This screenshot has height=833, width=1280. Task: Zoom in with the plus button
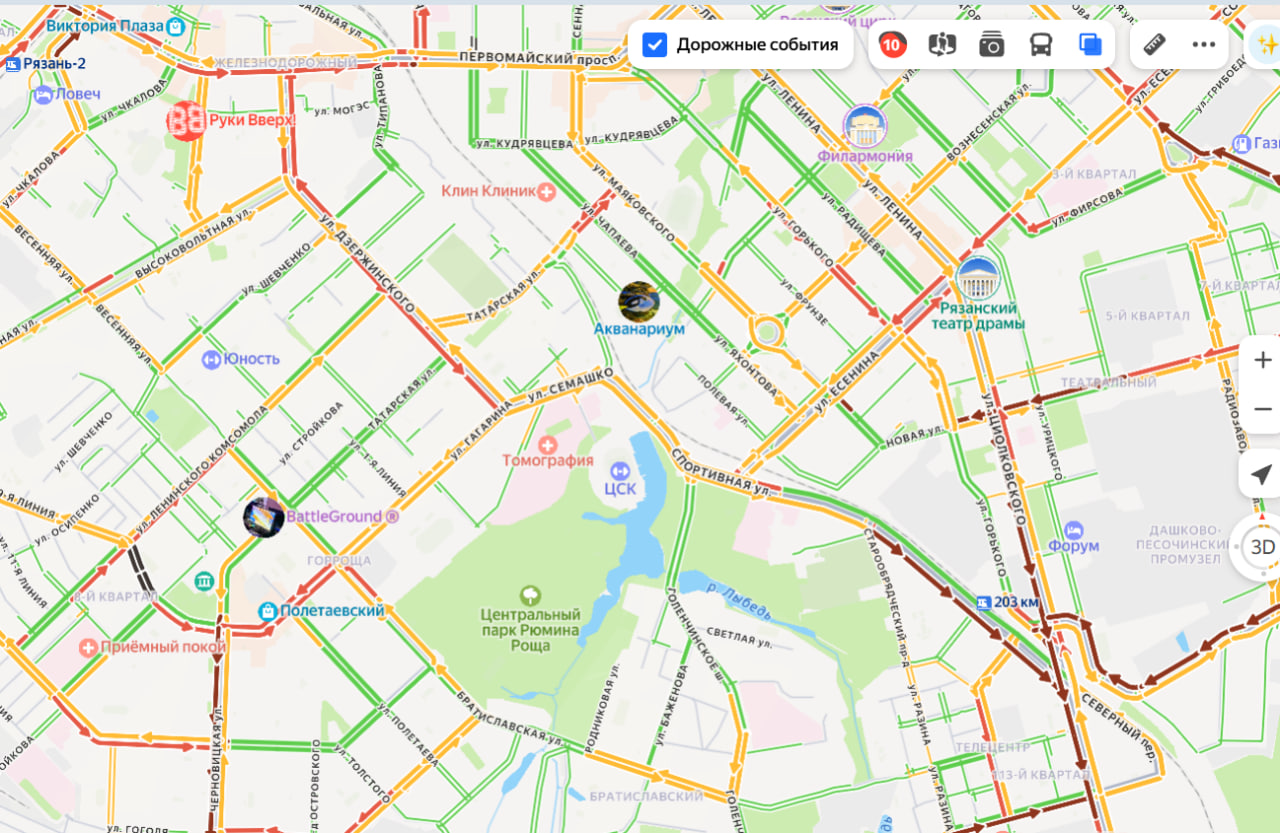point(1262,360)
